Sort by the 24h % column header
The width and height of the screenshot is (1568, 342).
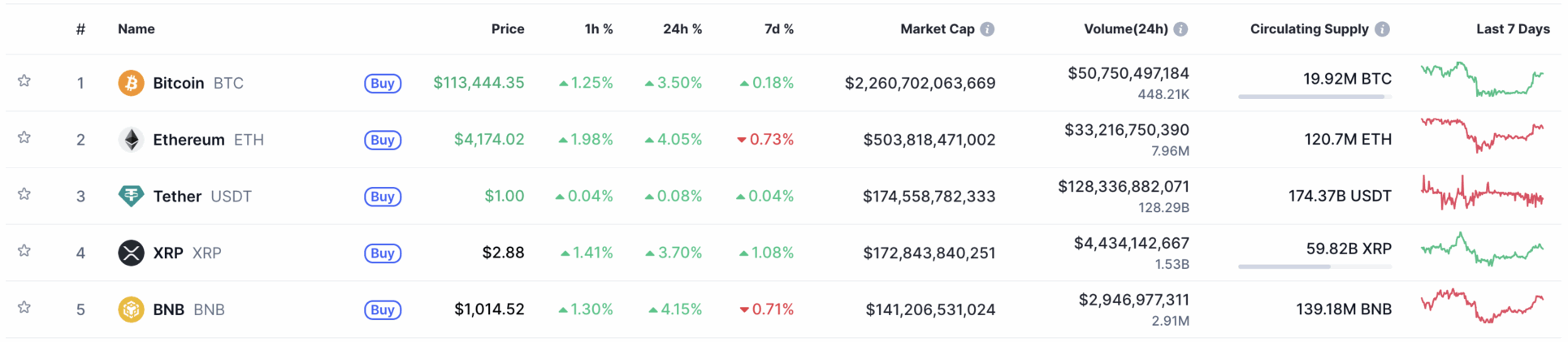point(682,29)
